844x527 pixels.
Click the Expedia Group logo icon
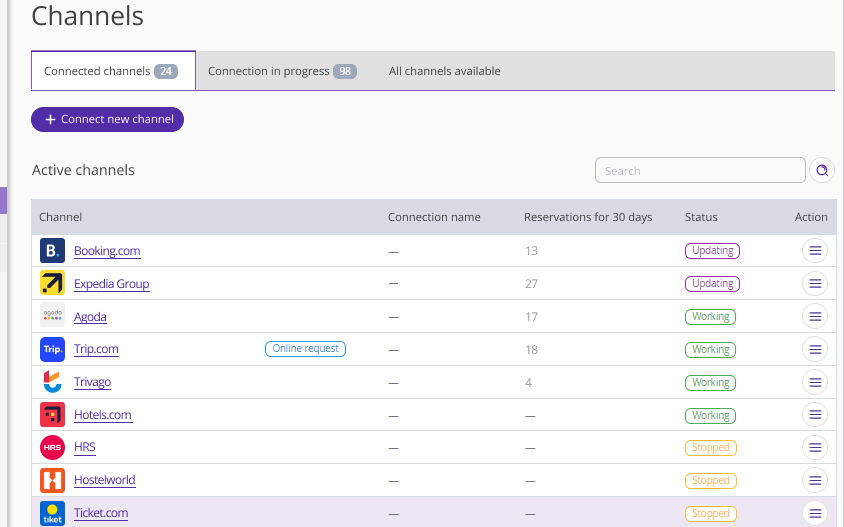(52, 284)
